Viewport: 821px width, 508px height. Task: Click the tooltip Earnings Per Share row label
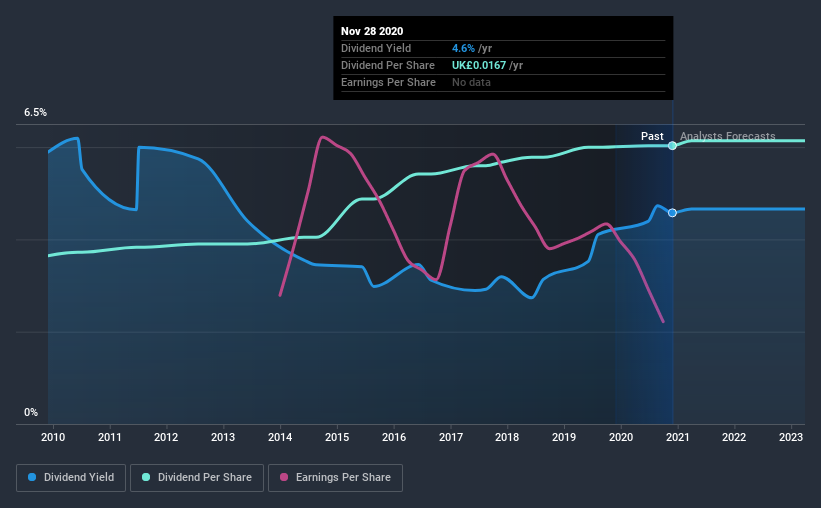tap(389, 82)
